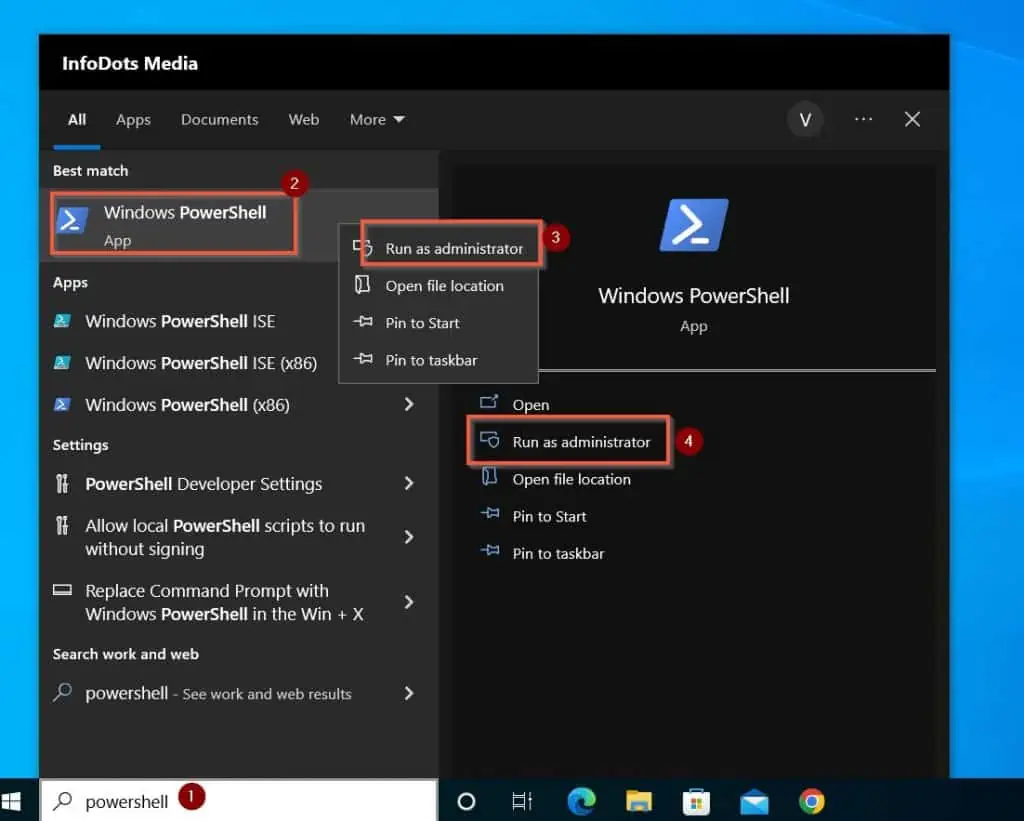Click the Windows PowerShell (x86) app icon
The width and height of the screenshot is (1024, 821).
tap(63, 405)
